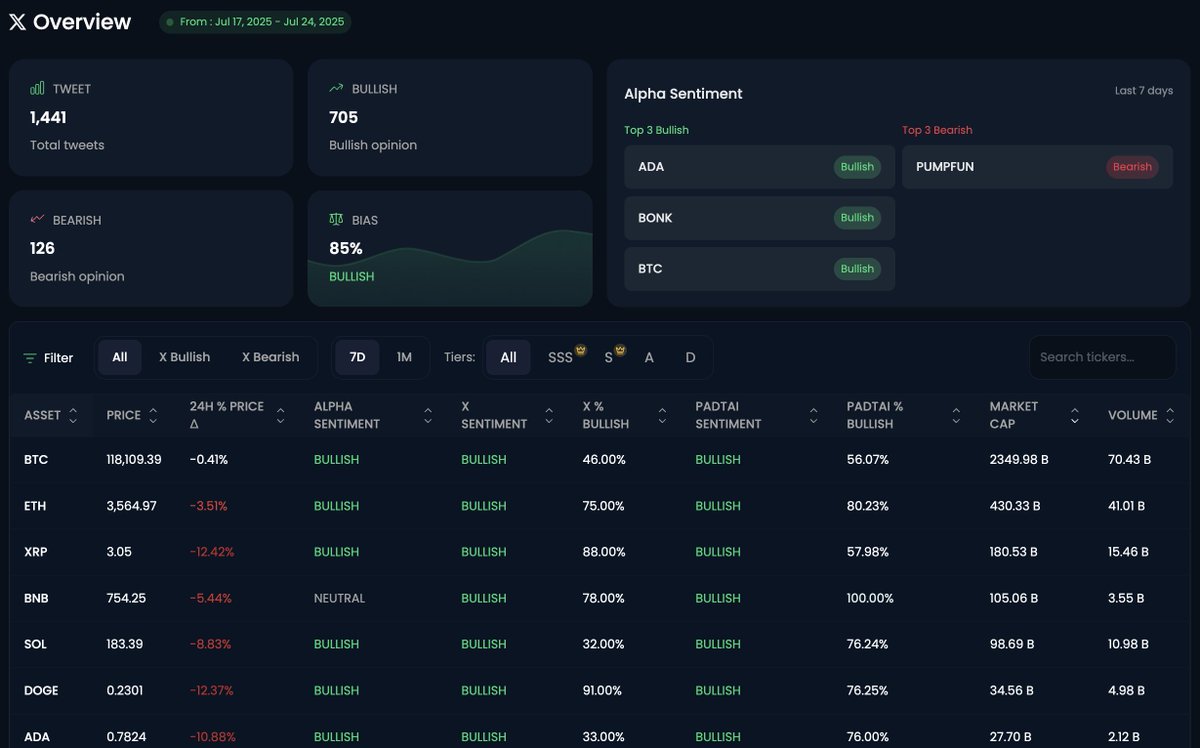Select the S tier
Image resolution: width=1200 pixels, height=748 pixels.
[610, 357]
